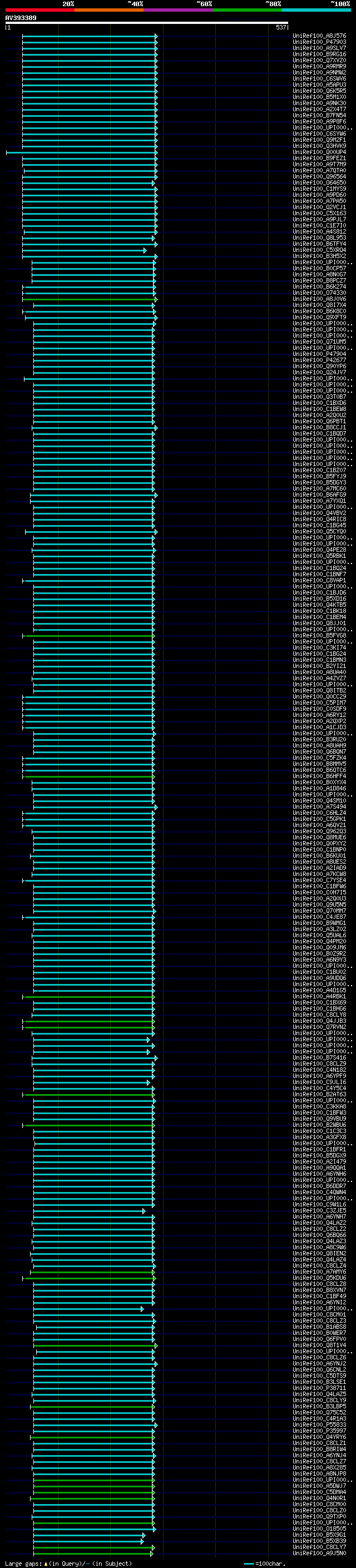Viewport: 356px width, 1568px height.
Task: Click the query name AV393389
Action: coord(21,18)
